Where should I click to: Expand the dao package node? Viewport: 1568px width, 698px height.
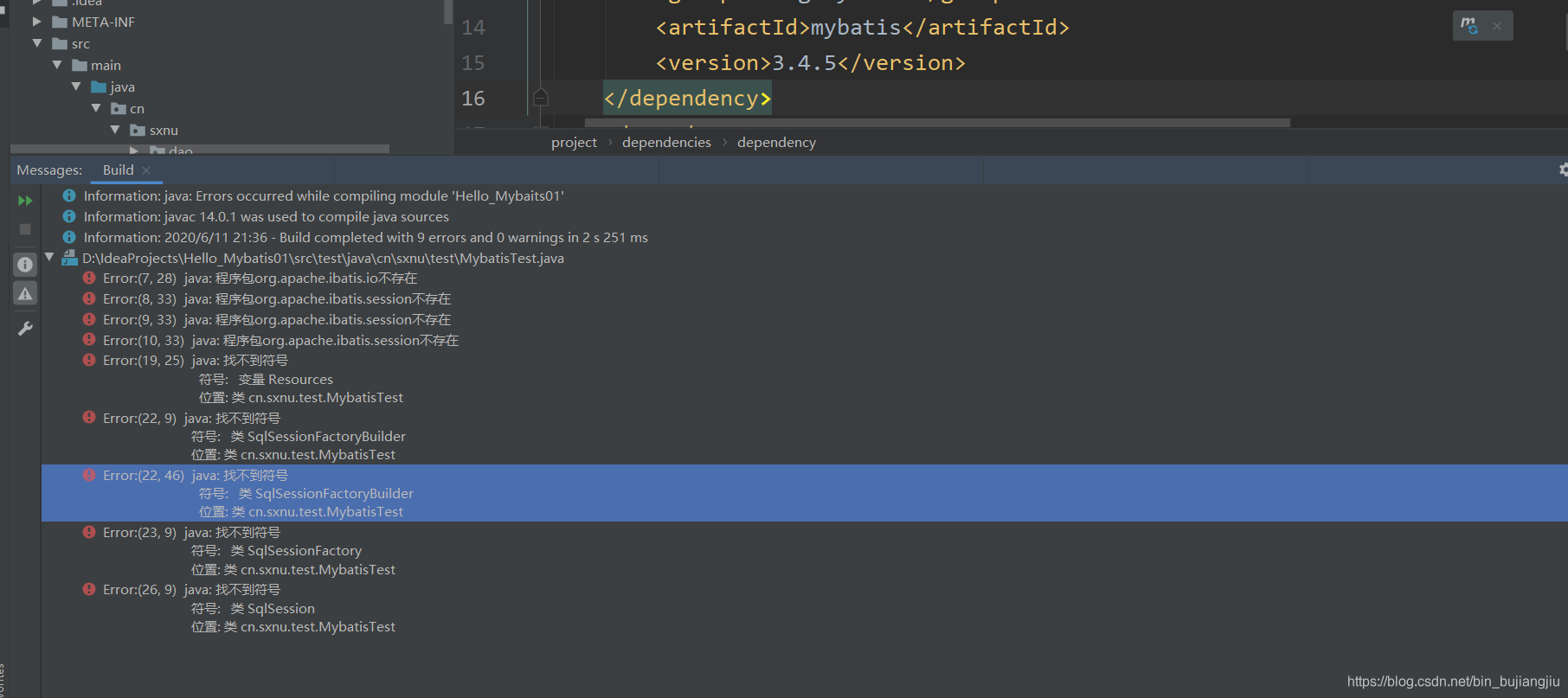point(134,150)
